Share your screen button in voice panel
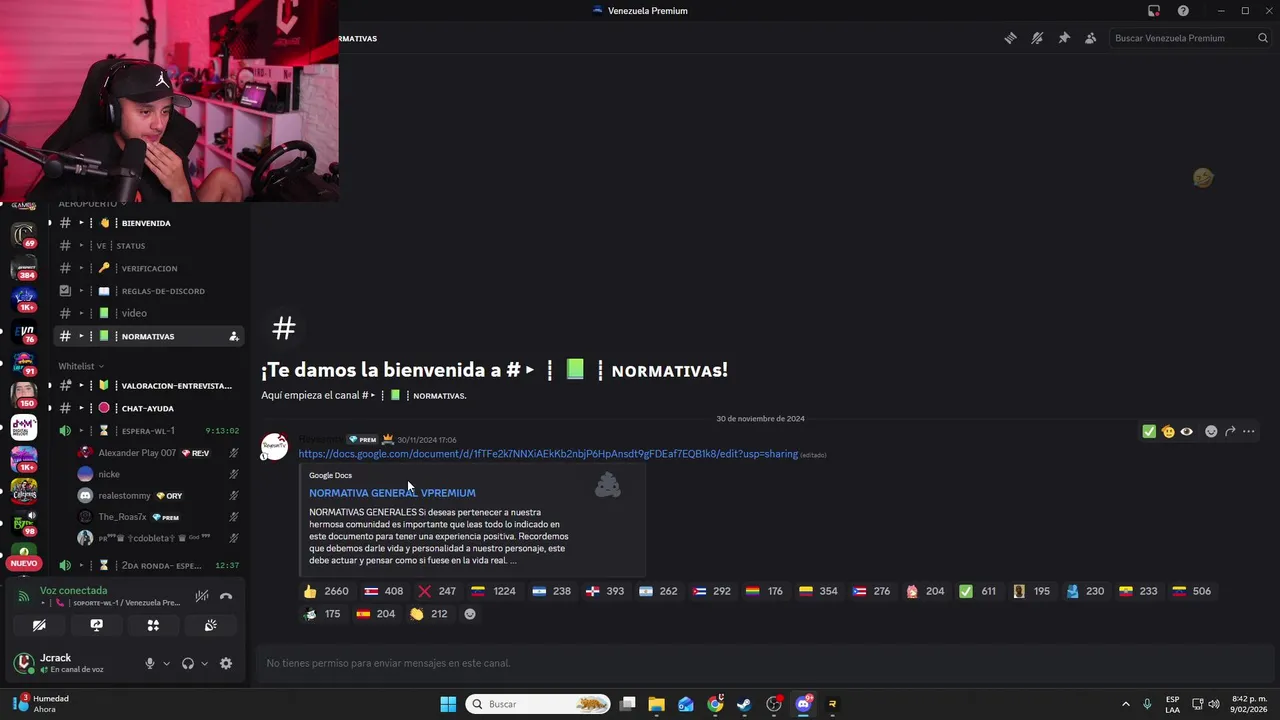This screenshot has width=1280, height=720. coord(96,625)
